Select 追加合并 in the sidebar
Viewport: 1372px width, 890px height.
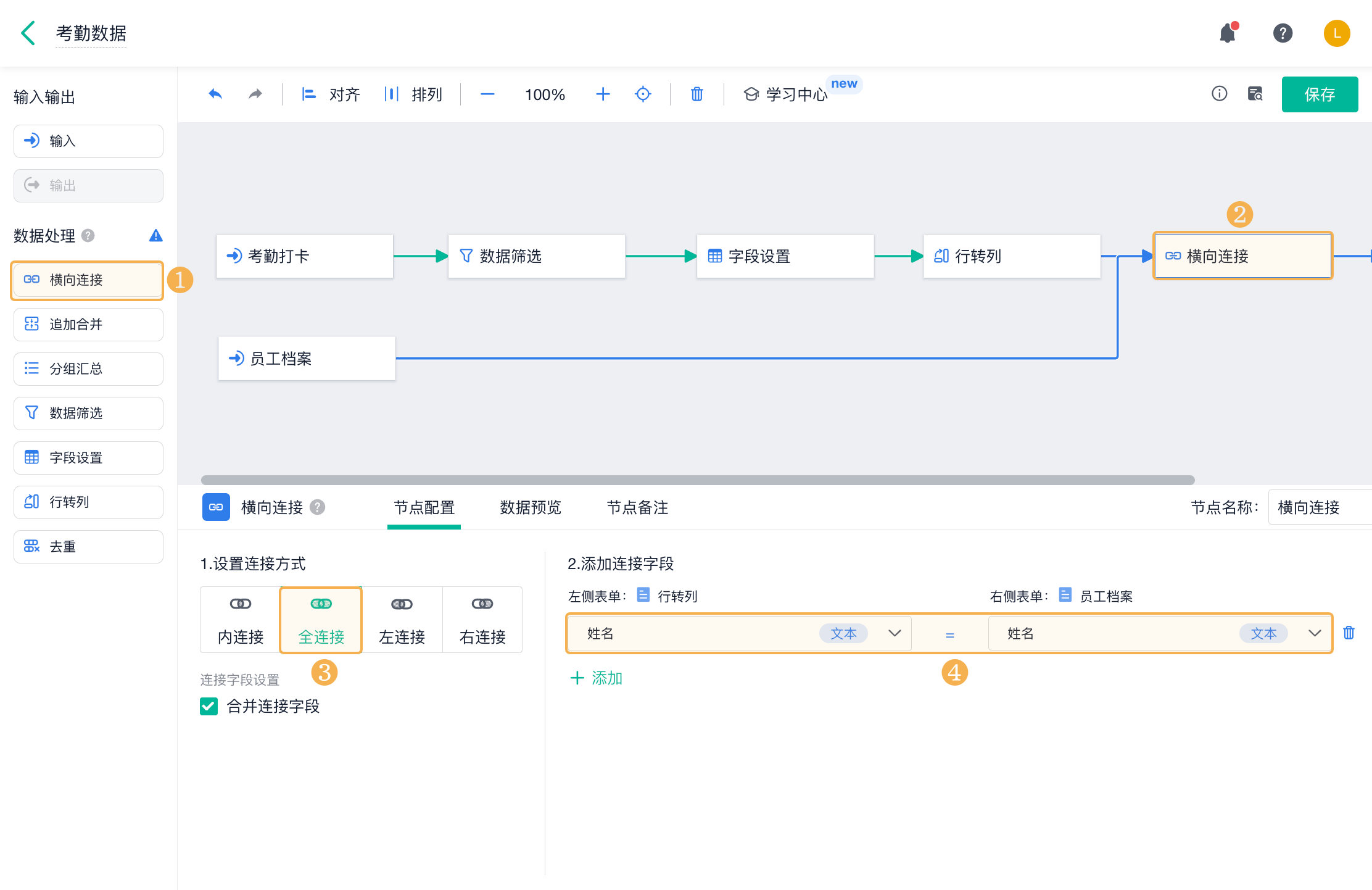click(88, 325)
